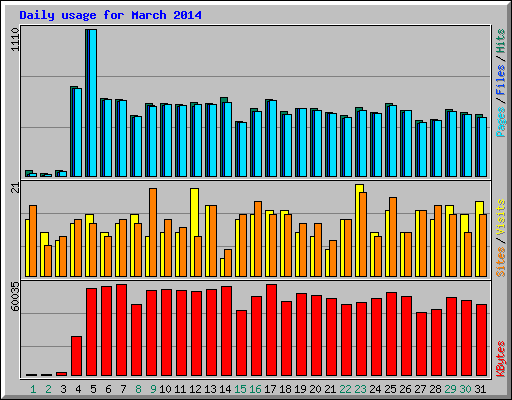
Task: Click the green day label '30'
Action: [465, 389]
